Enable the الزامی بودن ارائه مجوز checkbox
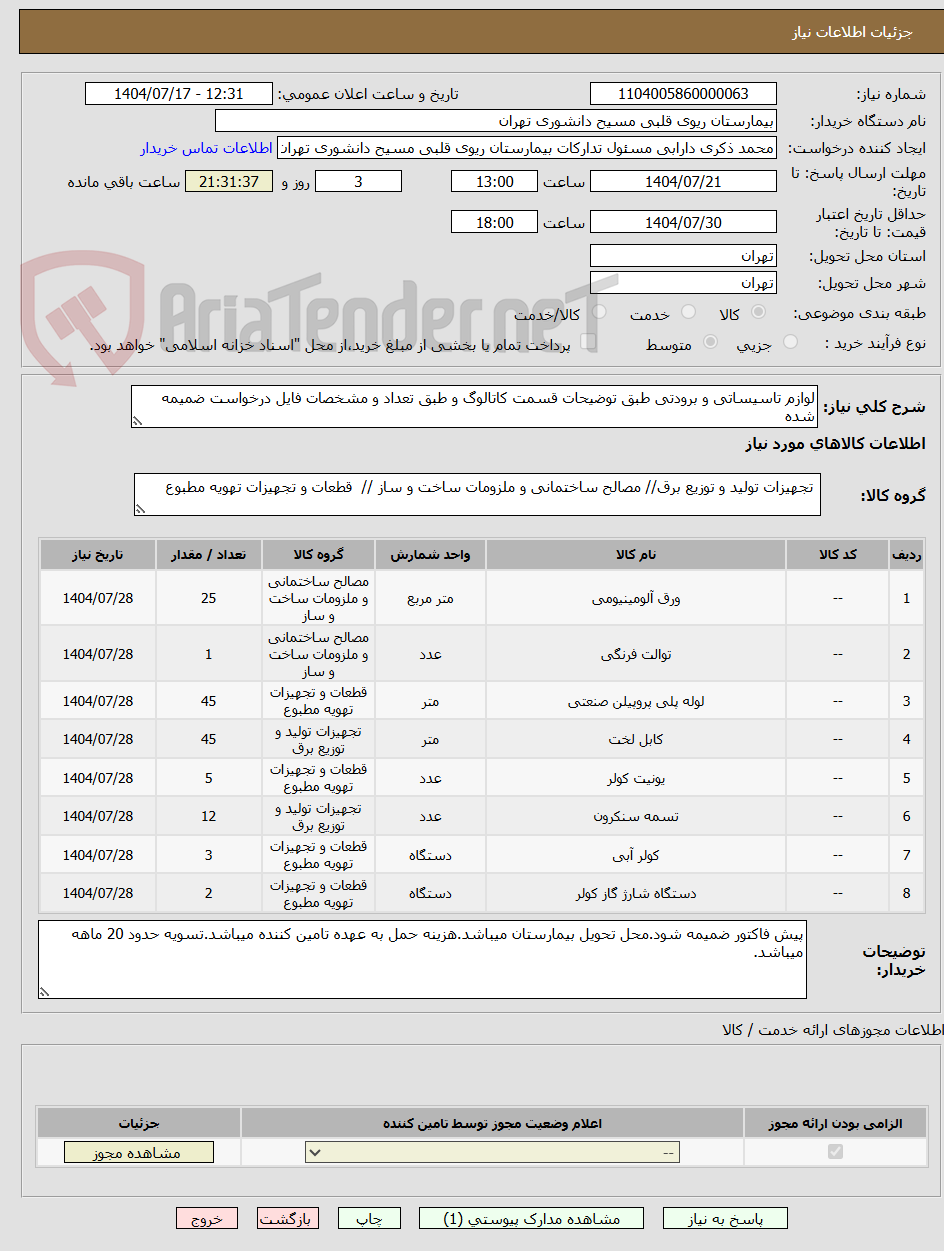The height and width of the screenshot is (1251, 944). (x=836, y=1151)
